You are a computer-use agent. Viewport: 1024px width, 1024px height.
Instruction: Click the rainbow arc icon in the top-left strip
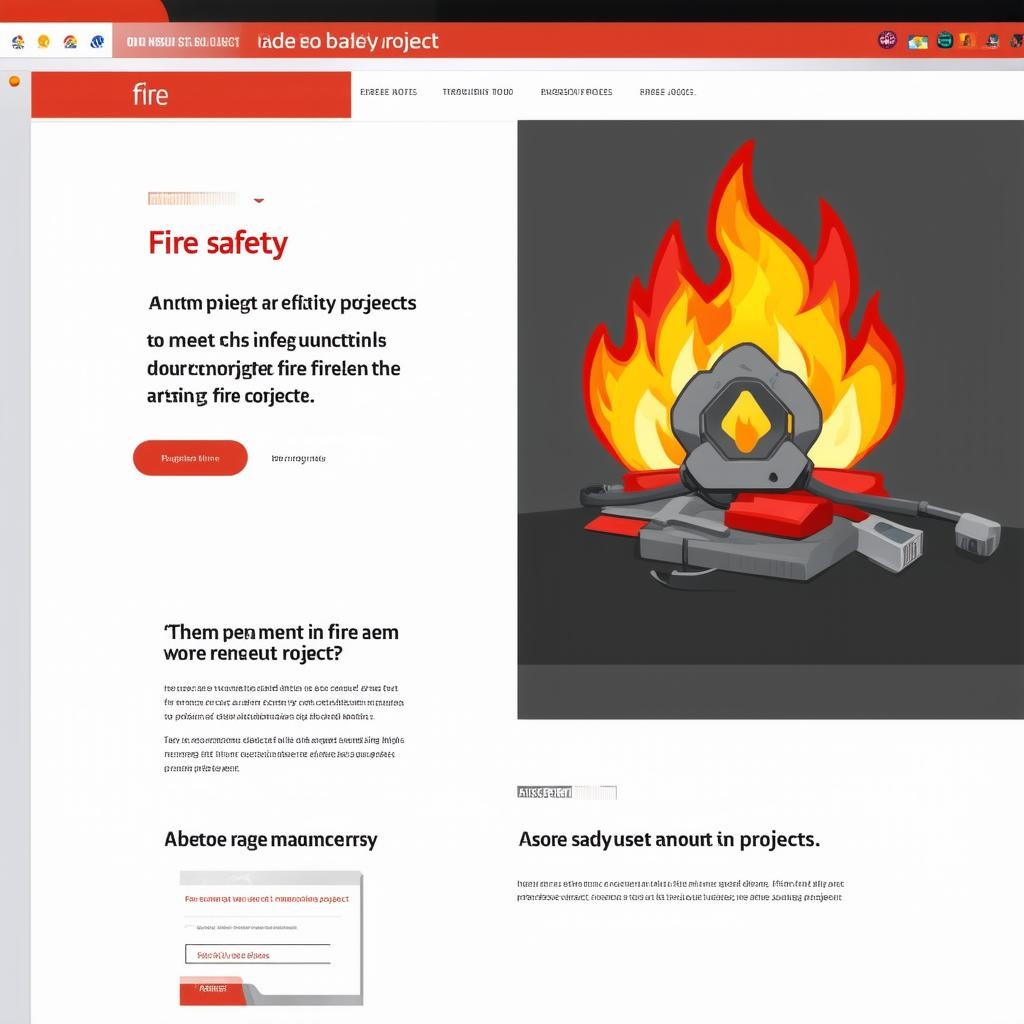click(x=71, y=42)
